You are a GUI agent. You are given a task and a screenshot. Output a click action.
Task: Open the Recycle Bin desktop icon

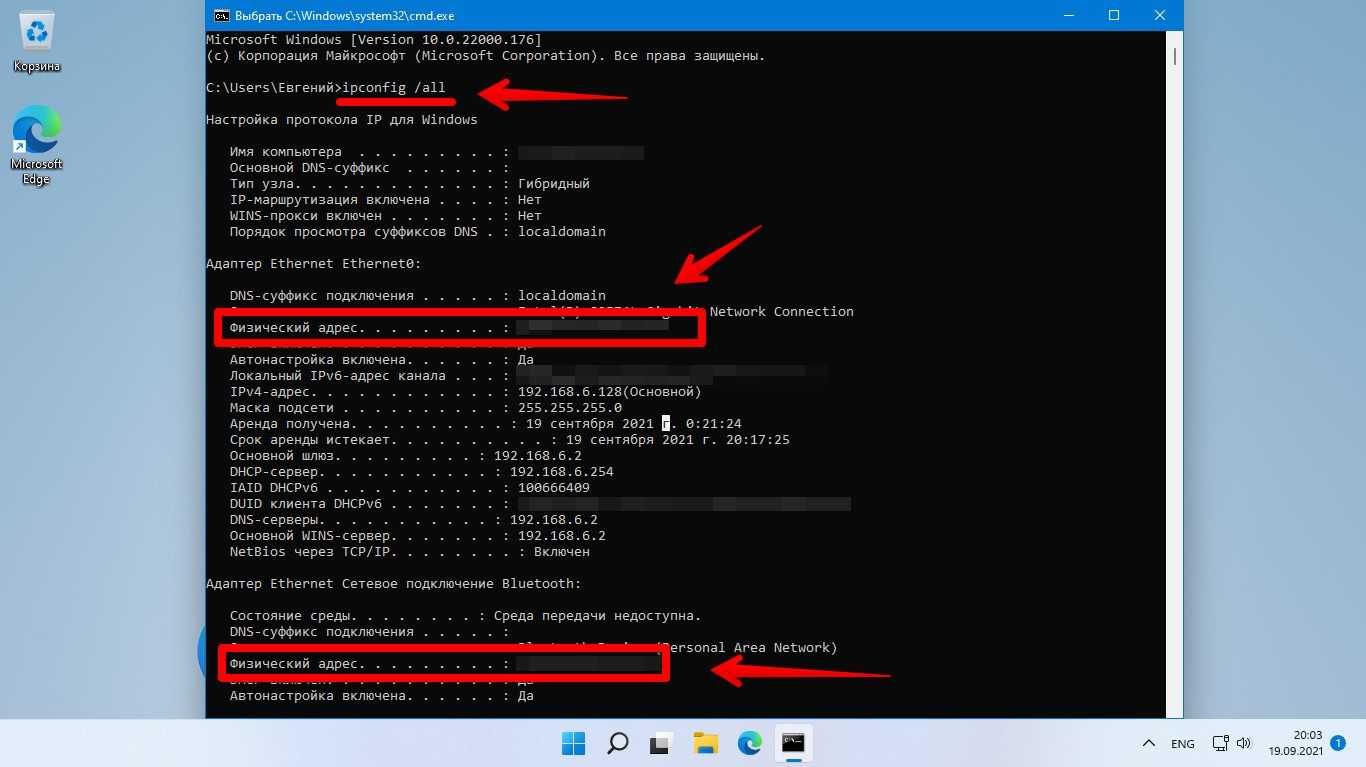tap(37, 43)
